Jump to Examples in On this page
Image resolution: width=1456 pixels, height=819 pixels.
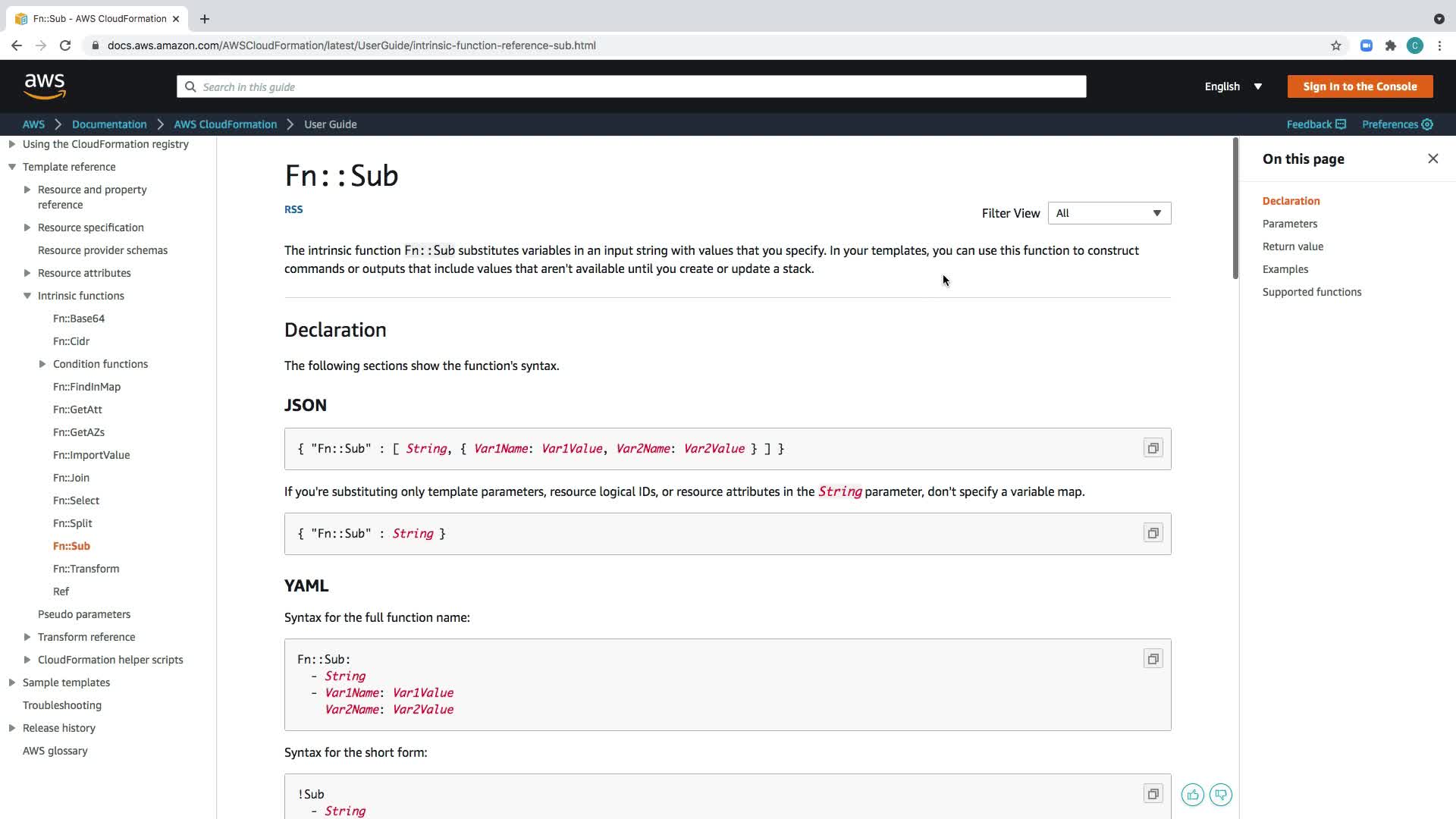click(x=1285, y=269)
